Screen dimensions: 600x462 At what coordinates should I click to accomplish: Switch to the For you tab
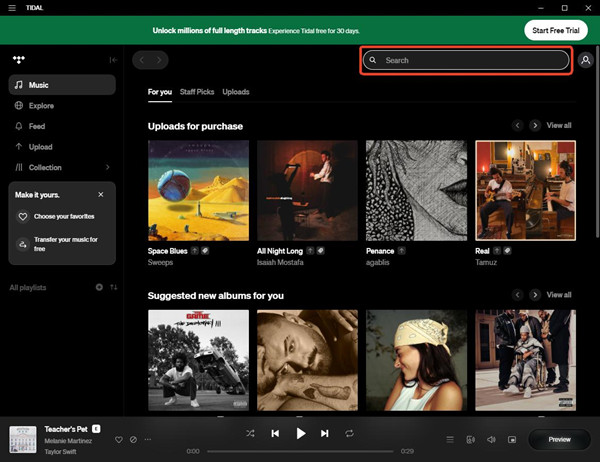[160, 92]
